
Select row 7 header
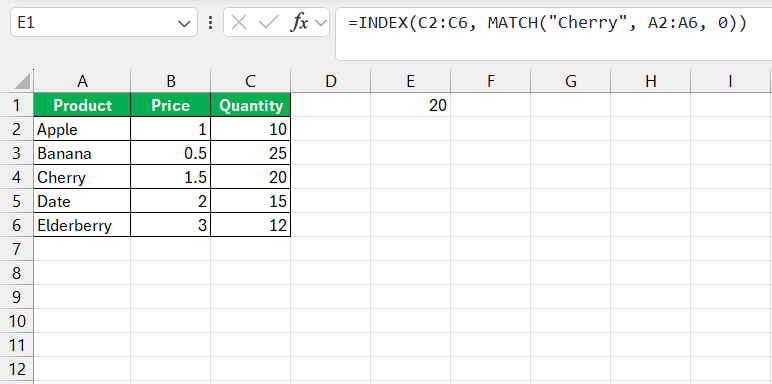point(17,249)
